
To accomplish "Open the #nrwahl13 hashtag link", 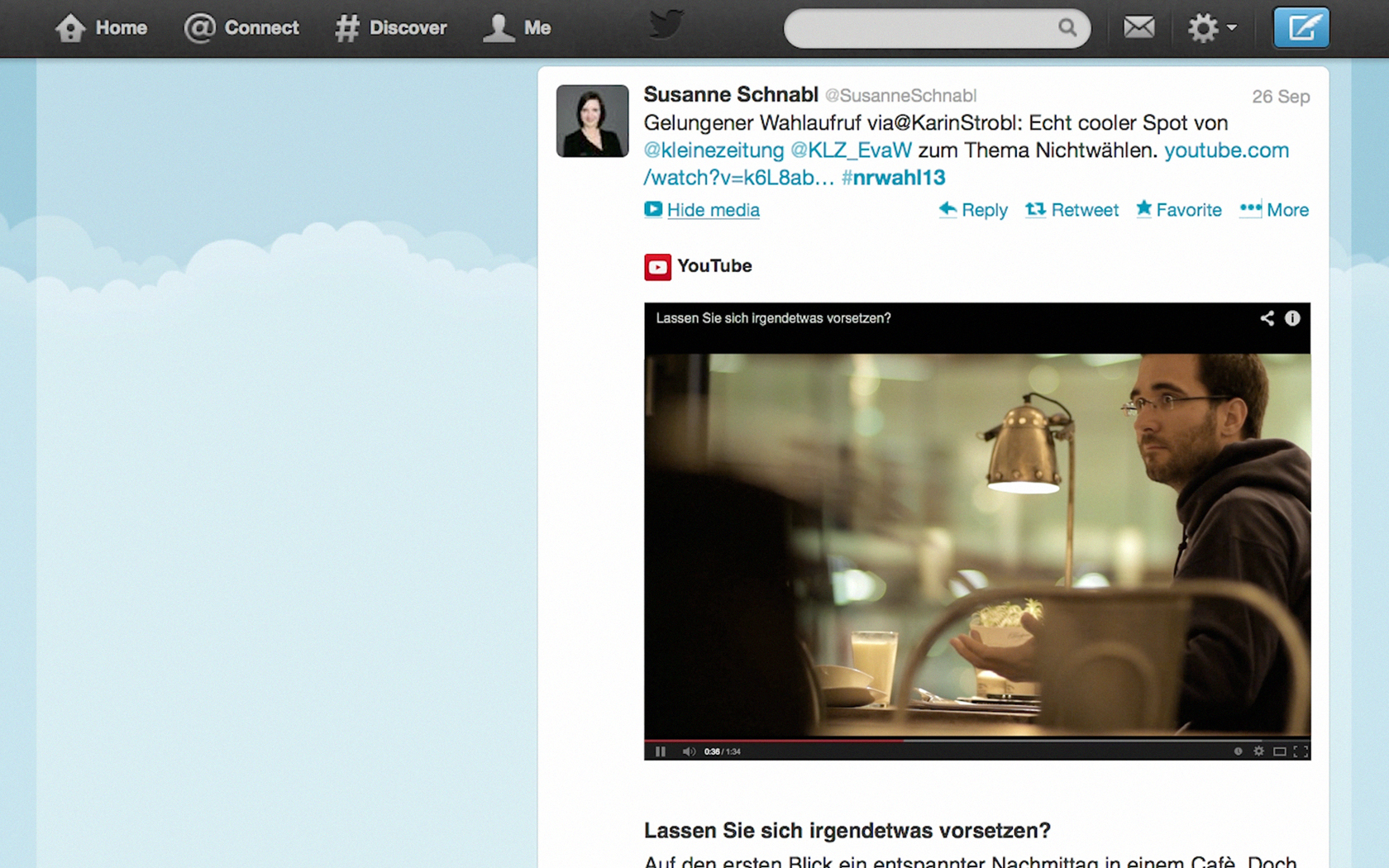I will [x=893, y=178].
